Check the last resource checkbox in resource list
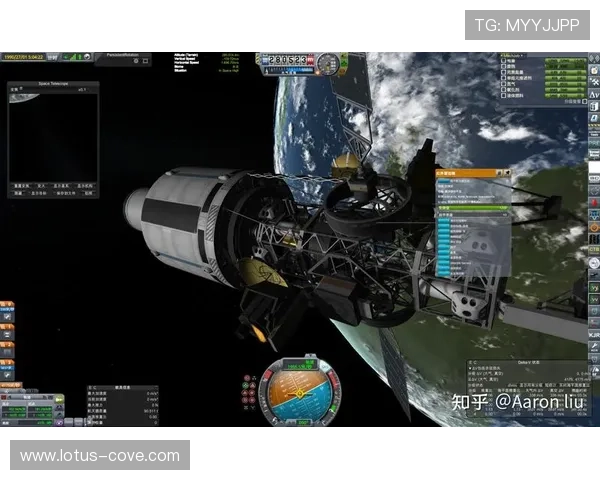Screen dimensions: 600x480 click(503, 94)
